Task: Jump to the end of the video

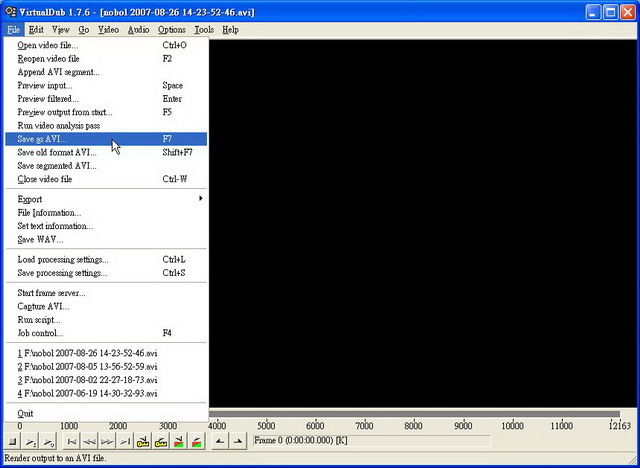Action: (x=125, y=441)
